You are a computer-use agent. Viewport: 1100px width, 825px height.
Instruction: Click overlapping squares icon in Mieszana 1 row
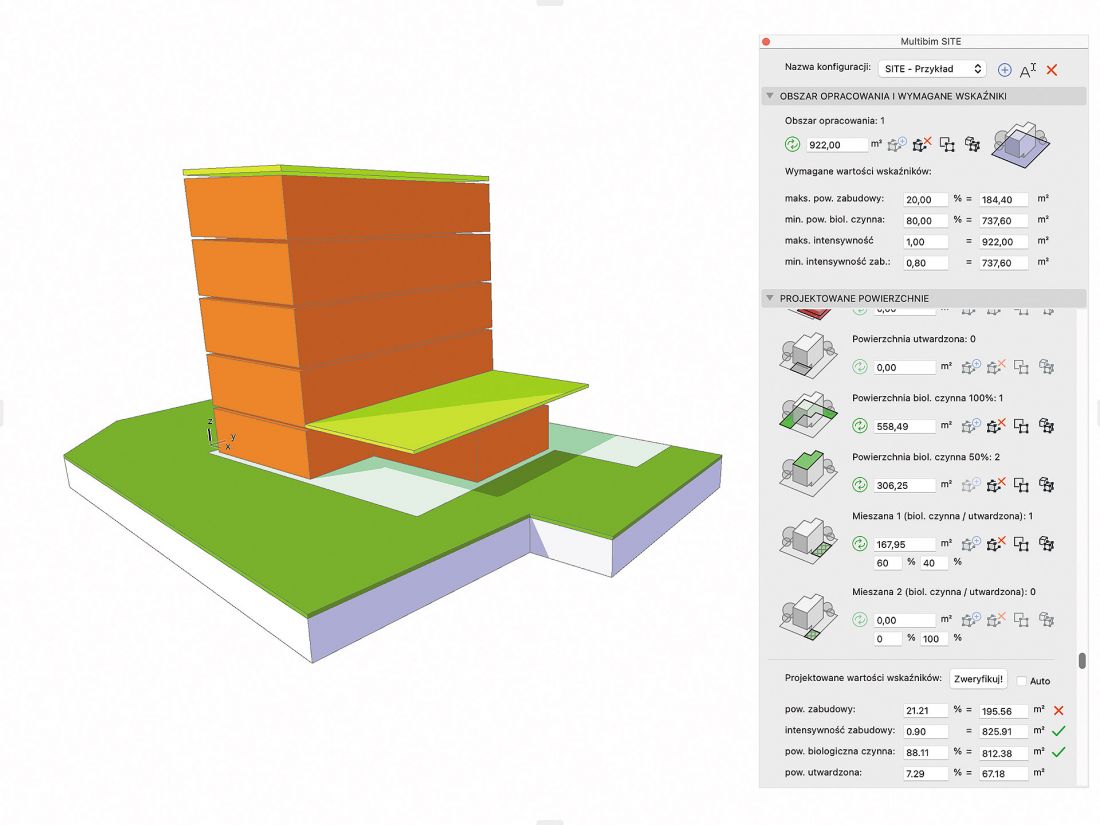tap(1021, 544)
